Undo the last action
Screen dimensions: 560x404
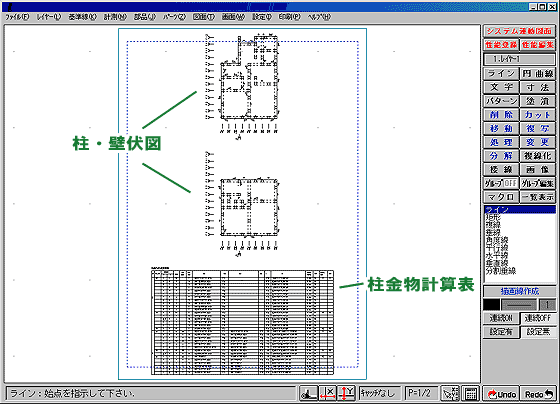(x=501, y=394)
